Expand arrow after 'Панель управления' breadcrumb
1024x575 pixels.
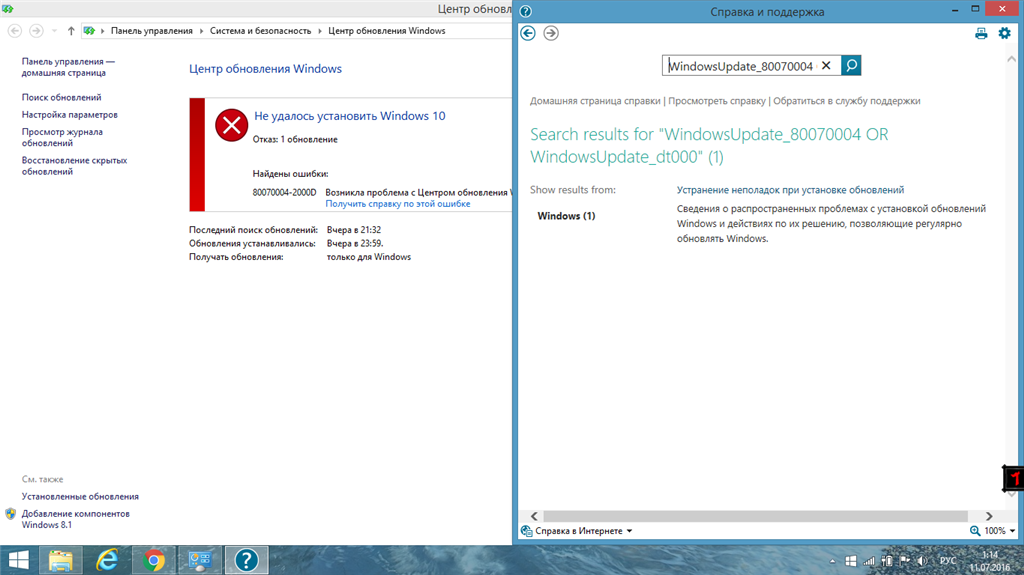201,31
